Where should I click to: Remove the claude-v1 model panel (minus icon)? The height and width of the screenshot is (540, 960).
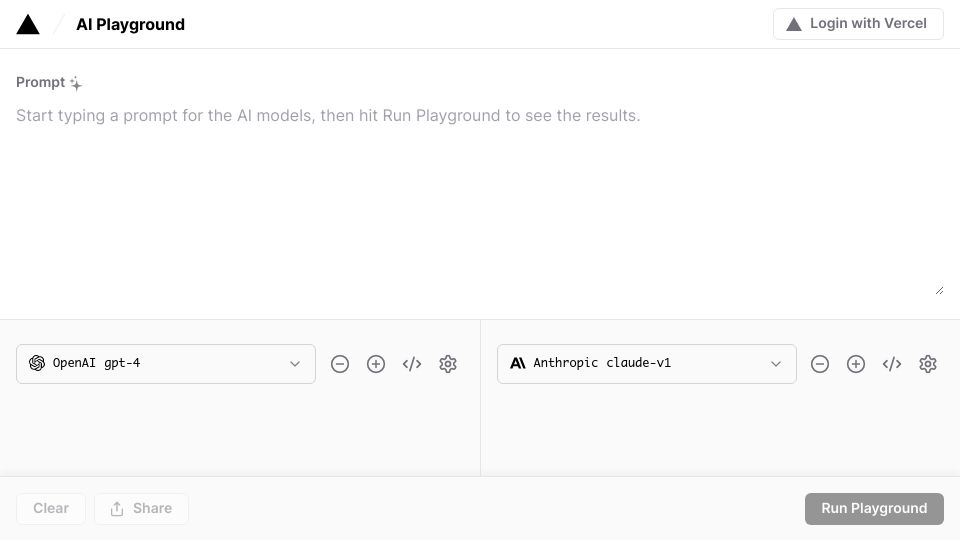click(x=820, y=364)
